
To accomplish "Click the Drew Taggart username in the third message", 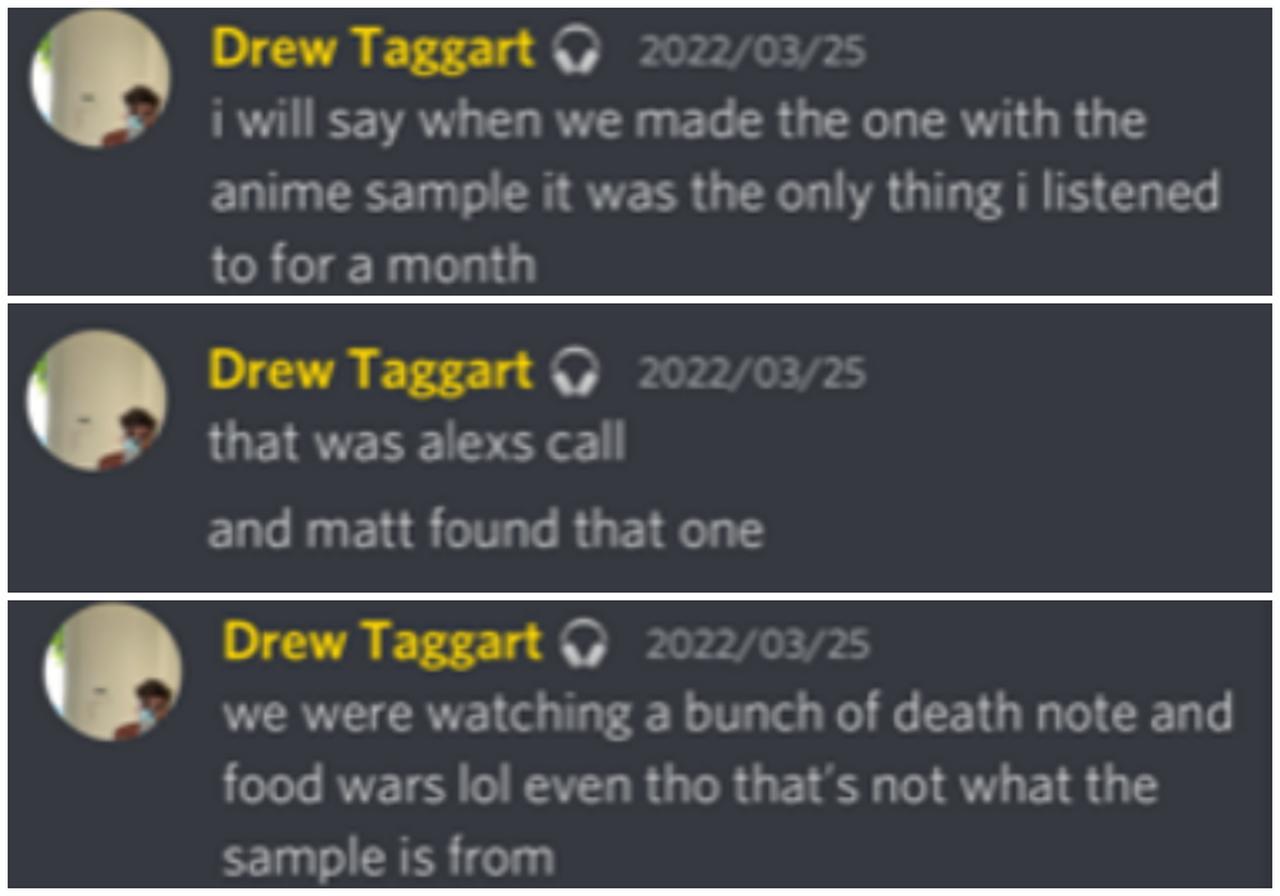I will click(382, 643).
